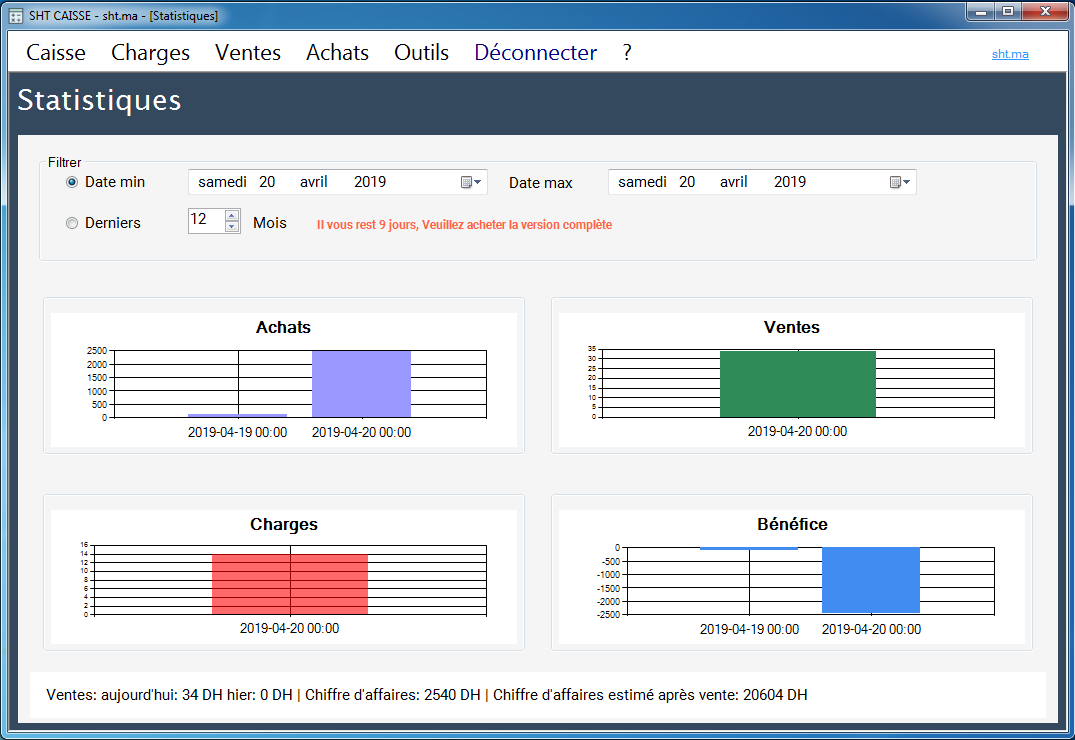Open the ? help menu

[627, 53]
